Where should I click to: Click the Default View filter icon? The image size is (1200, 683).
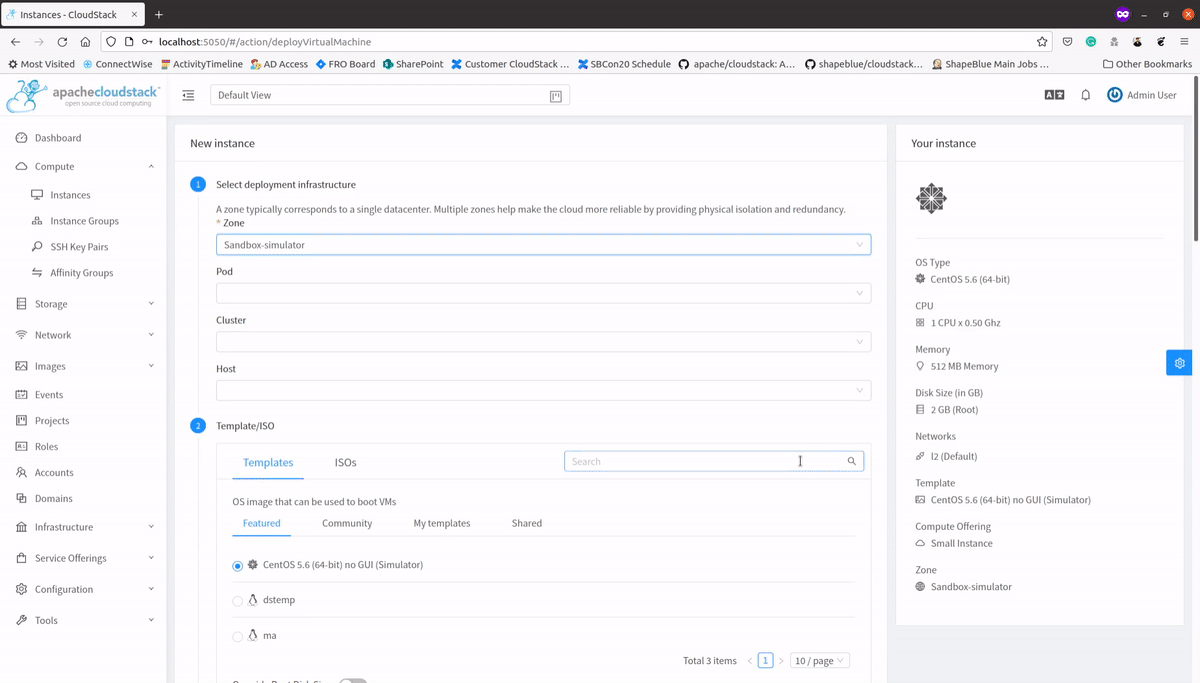pos(556,96)
